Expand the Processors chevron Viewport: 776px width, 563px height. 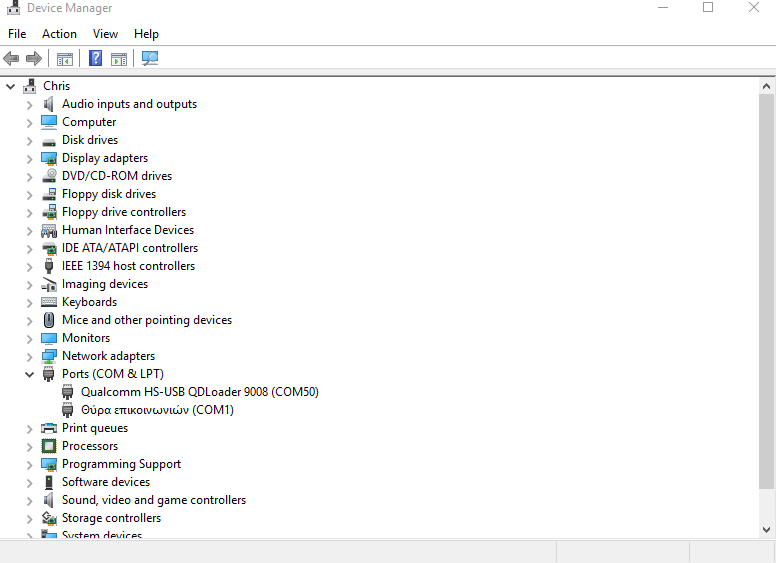(x=29, y=447)
